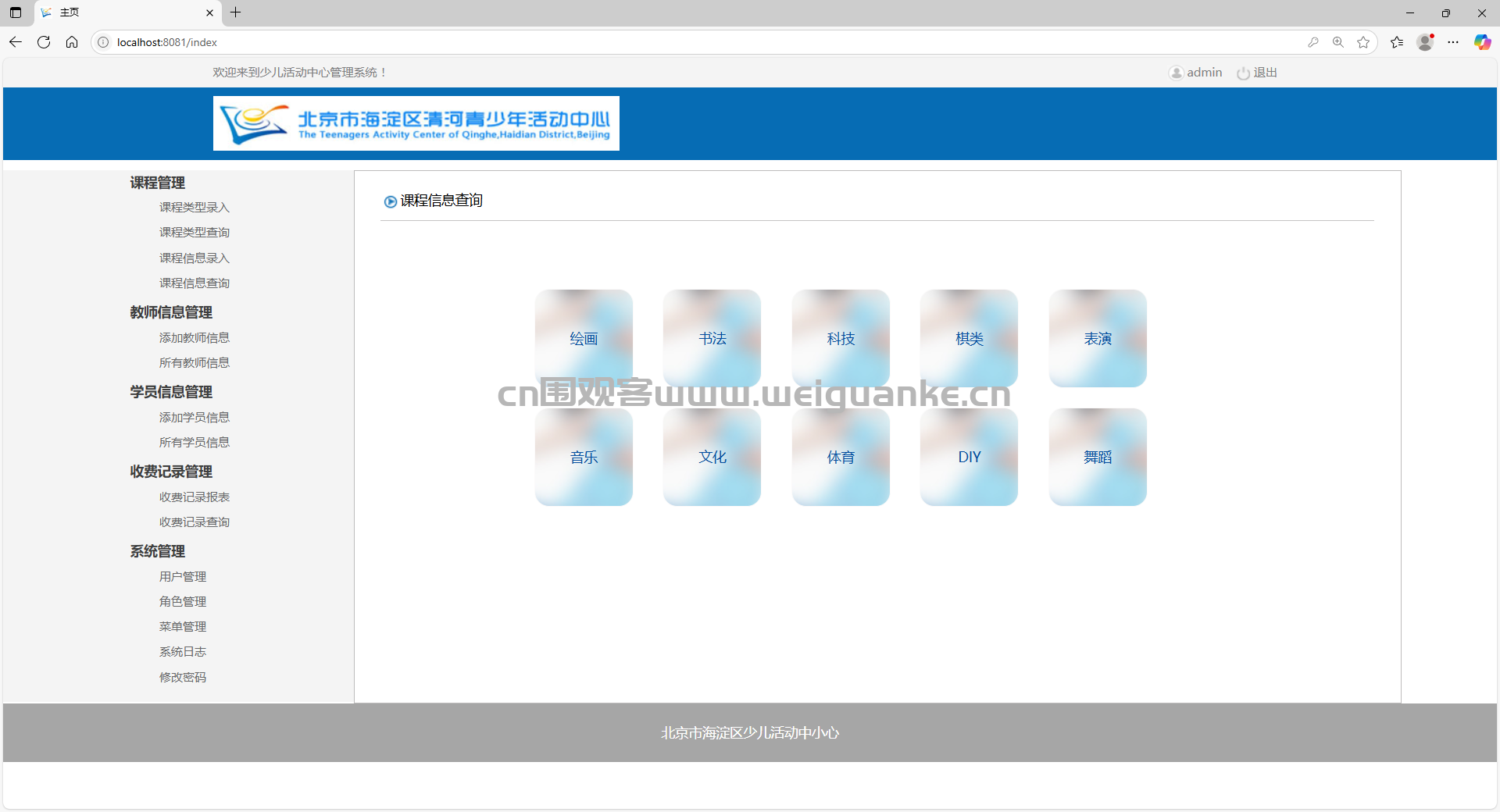Viewport: 1500px width, 812px height.
Task: Collapse the 教师信息管理 menu section
Action: (171, 312)
